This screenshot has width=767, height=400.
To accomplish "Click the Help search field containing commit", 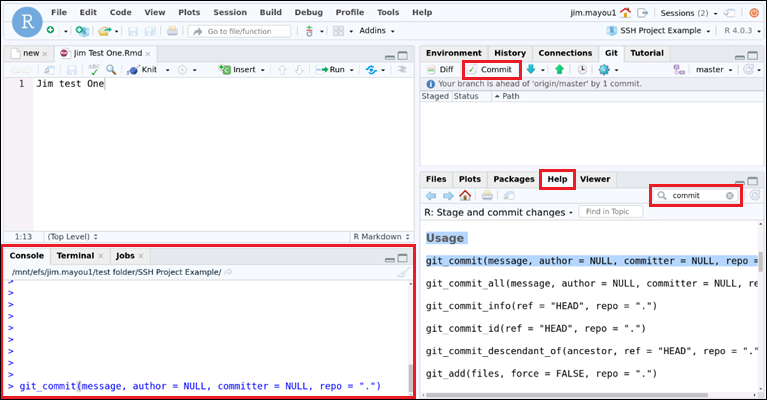I will click(x=695, y=196).
